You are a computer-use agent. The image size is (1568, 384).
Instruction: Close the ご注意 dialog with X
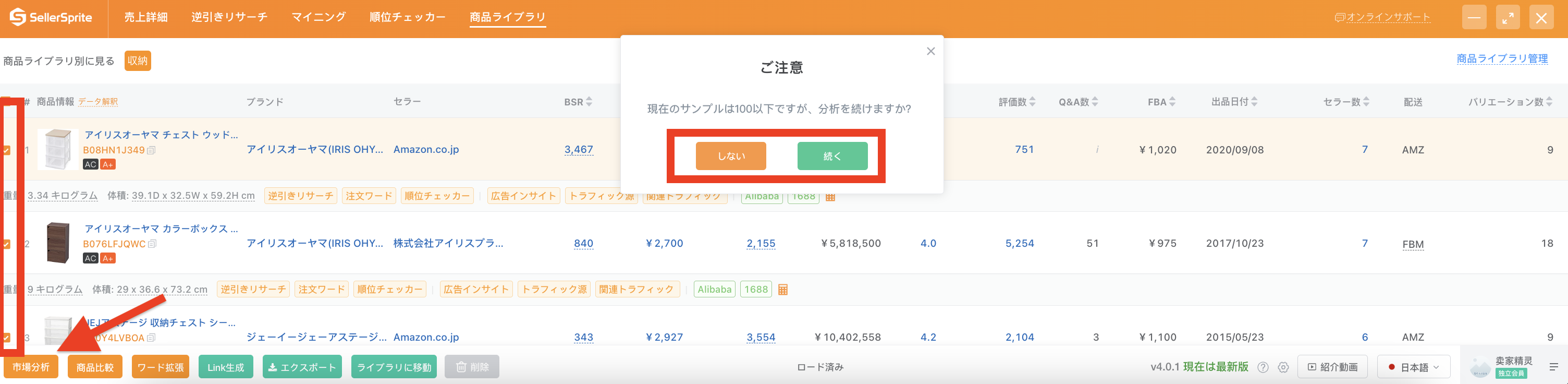(930, 51)
